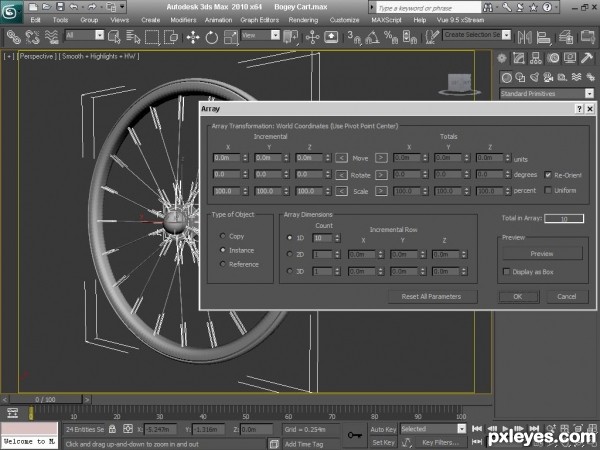Open quick access toolbar dropdown arrow
The height and width of the screenshot is (450, 600).
click(122, 7)
